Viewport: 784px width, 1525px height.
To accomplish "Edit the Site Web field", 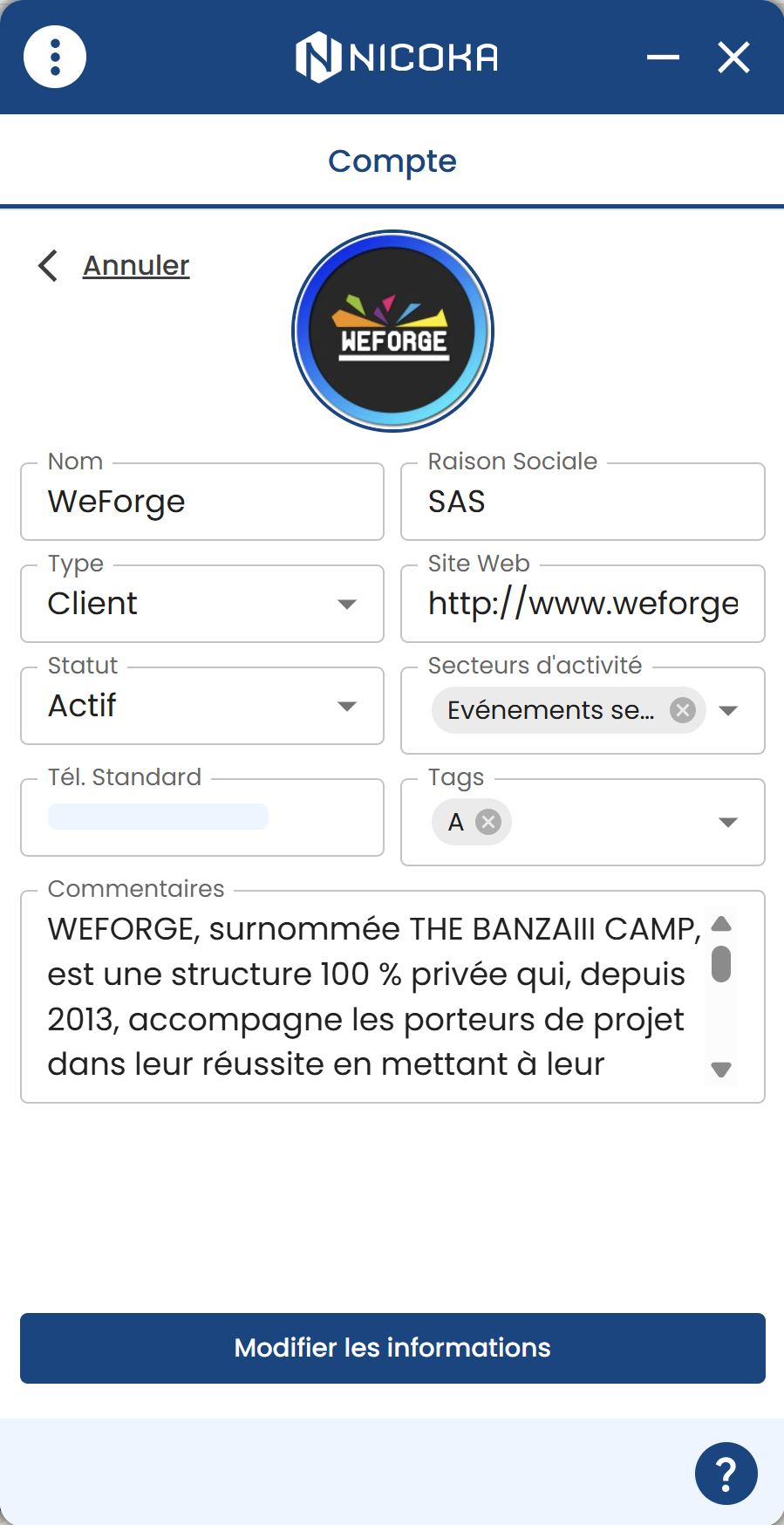I will pyautogui.click(x=583, y=604).
